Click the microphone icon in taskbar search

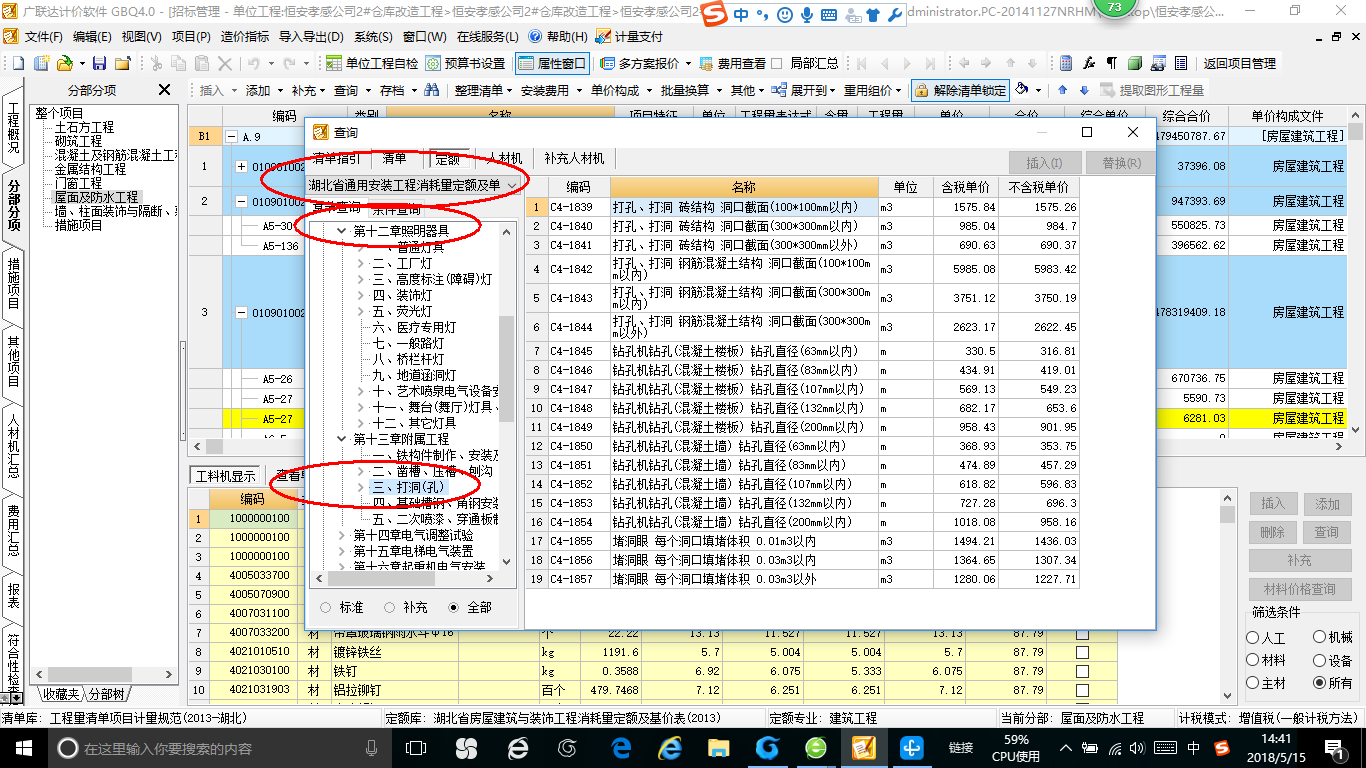pos(372,748)
